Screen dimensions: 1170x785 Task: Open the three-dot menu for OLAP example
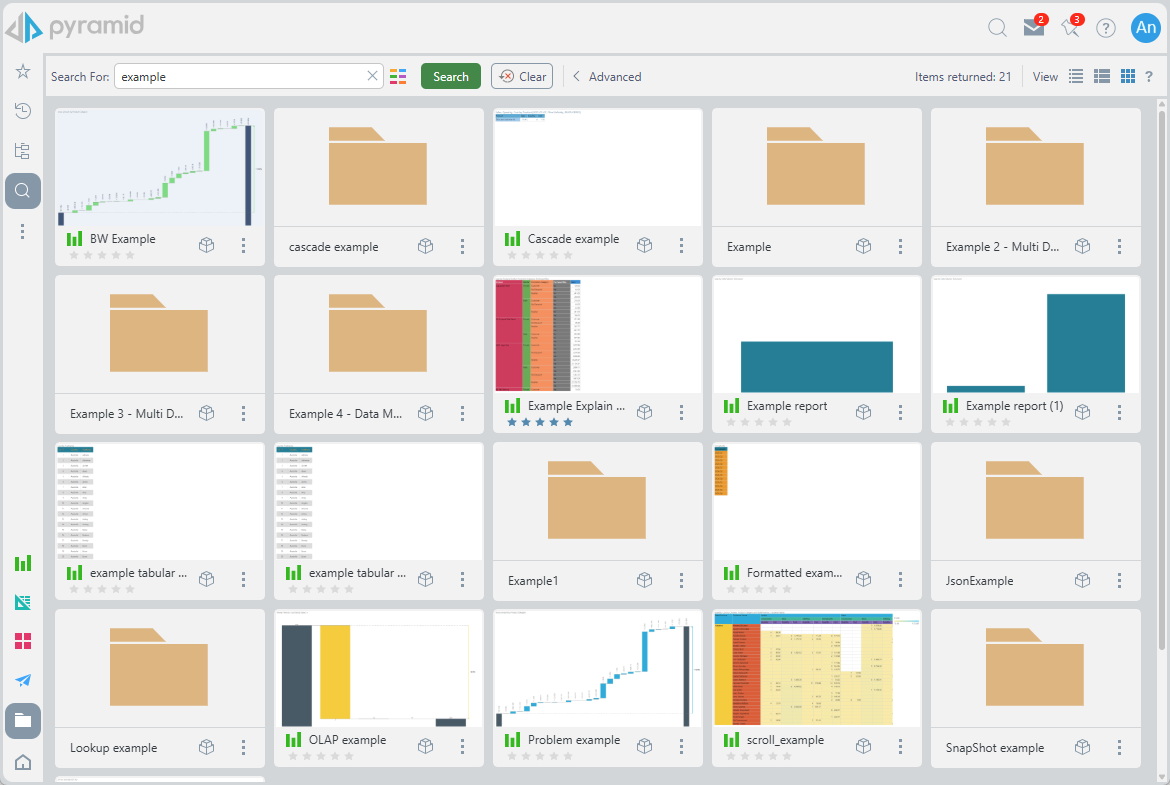(x=462, y=746)
